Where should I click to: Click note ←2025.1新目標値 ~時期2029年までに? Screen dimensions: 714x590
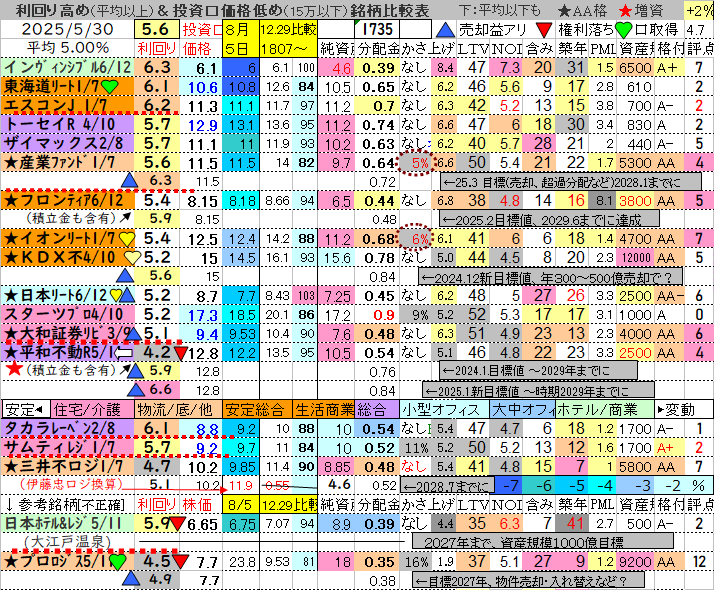[539, 391]
